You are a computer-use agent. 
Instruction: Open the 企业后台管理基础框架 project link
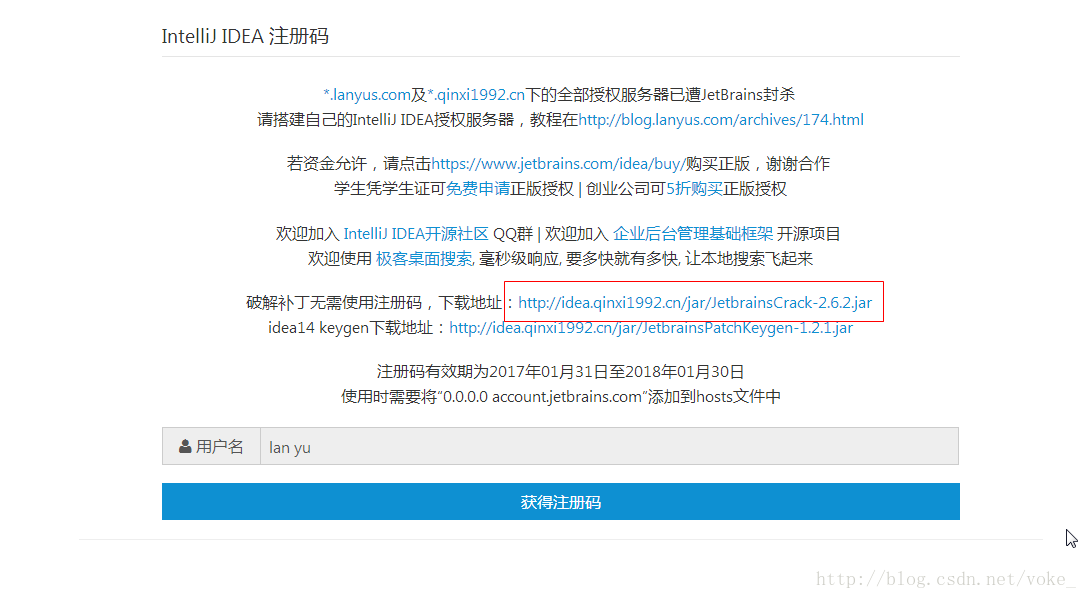click(693, 234)
